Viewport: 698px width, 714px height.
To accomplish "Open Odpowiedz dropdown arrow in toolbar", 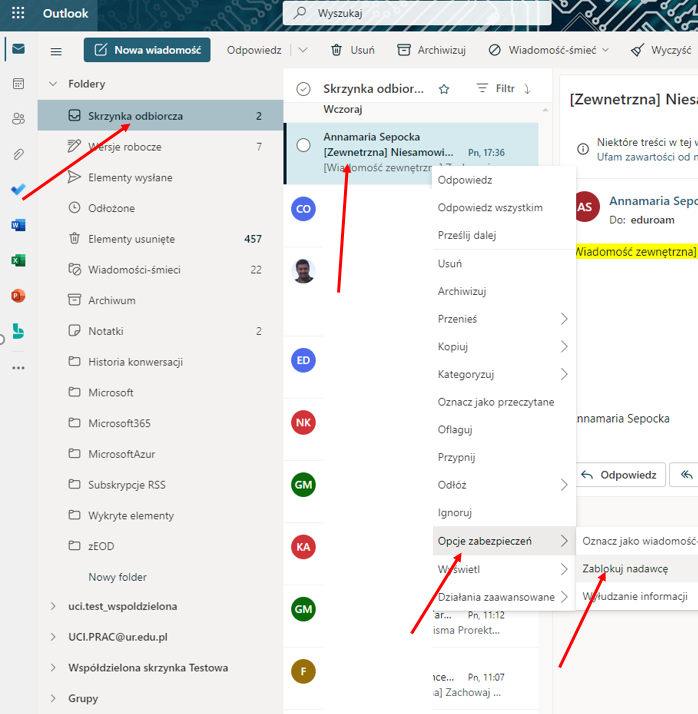I will 304,50.
